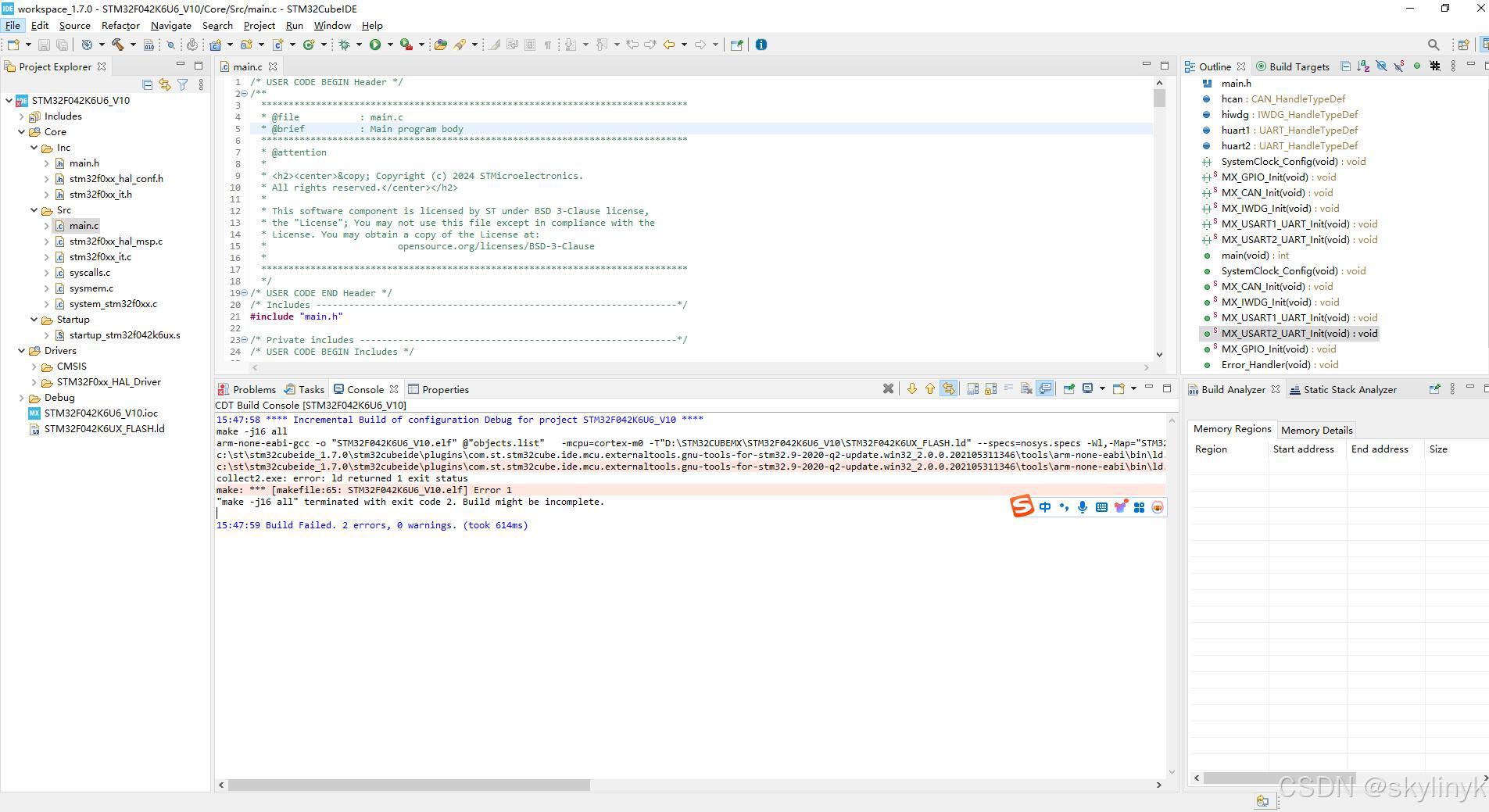Click the New C source file toolbar icon
Image resolution: width=1489 pixels, height=812 pixels.
point(277,45)
